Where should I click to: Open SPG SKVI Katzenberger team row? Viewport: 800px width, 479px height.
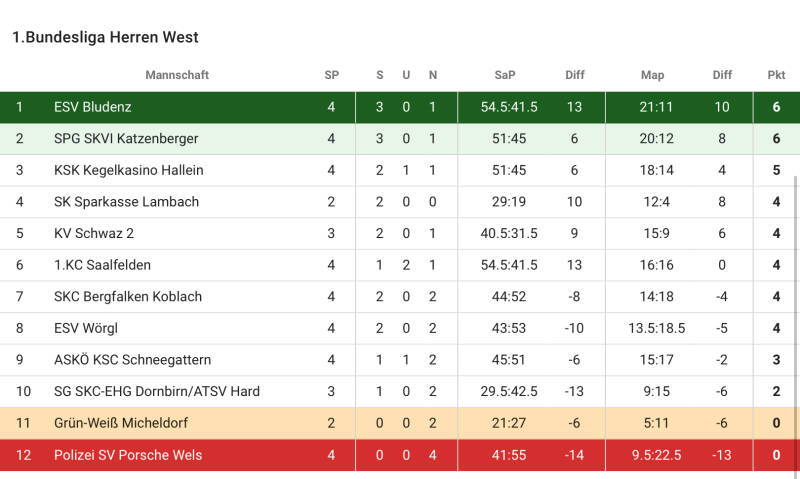point(126,139)
